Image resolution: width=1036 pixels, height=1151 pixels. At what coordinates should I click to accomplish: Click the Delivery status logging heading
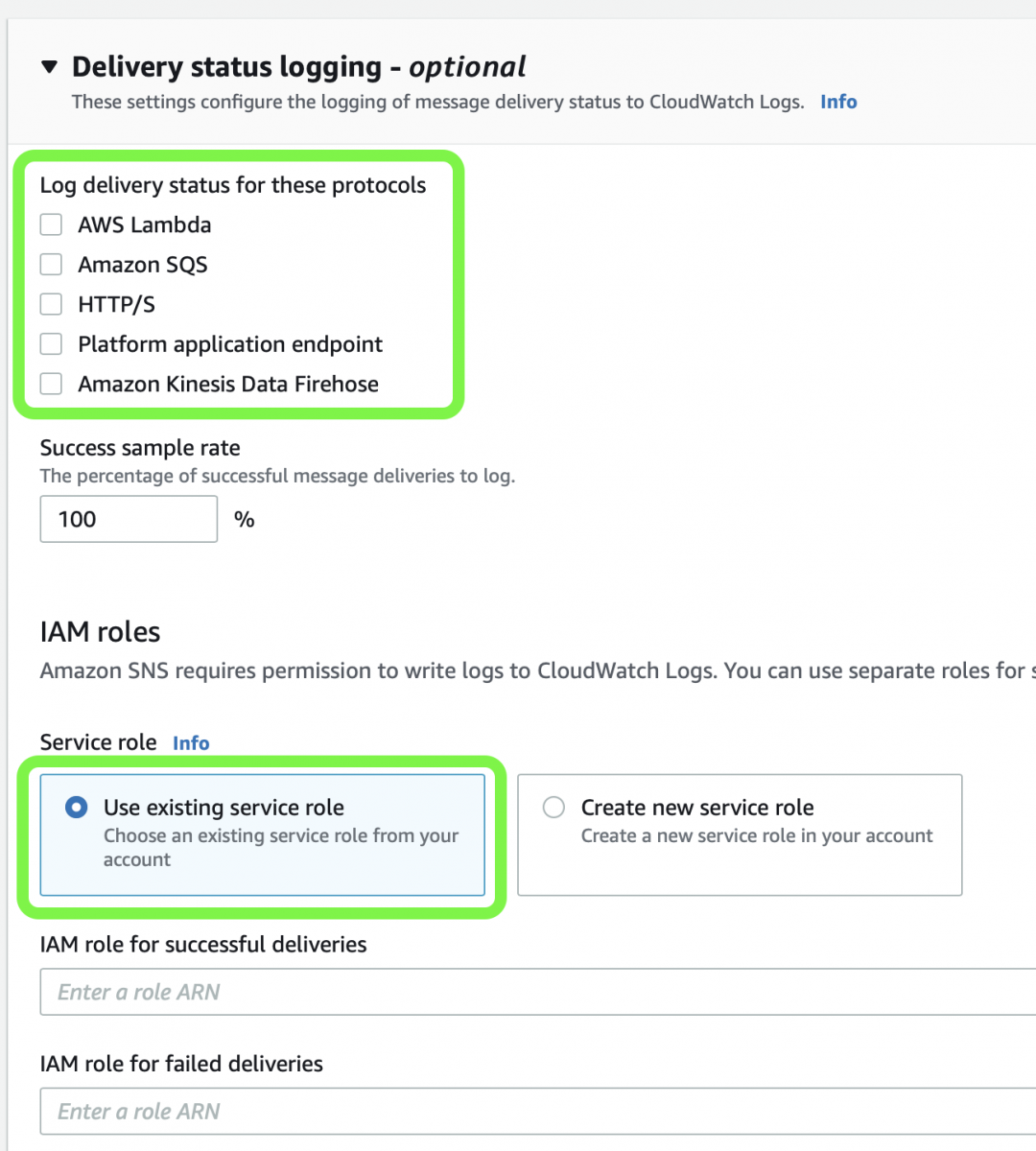click(x=298, y=67)
